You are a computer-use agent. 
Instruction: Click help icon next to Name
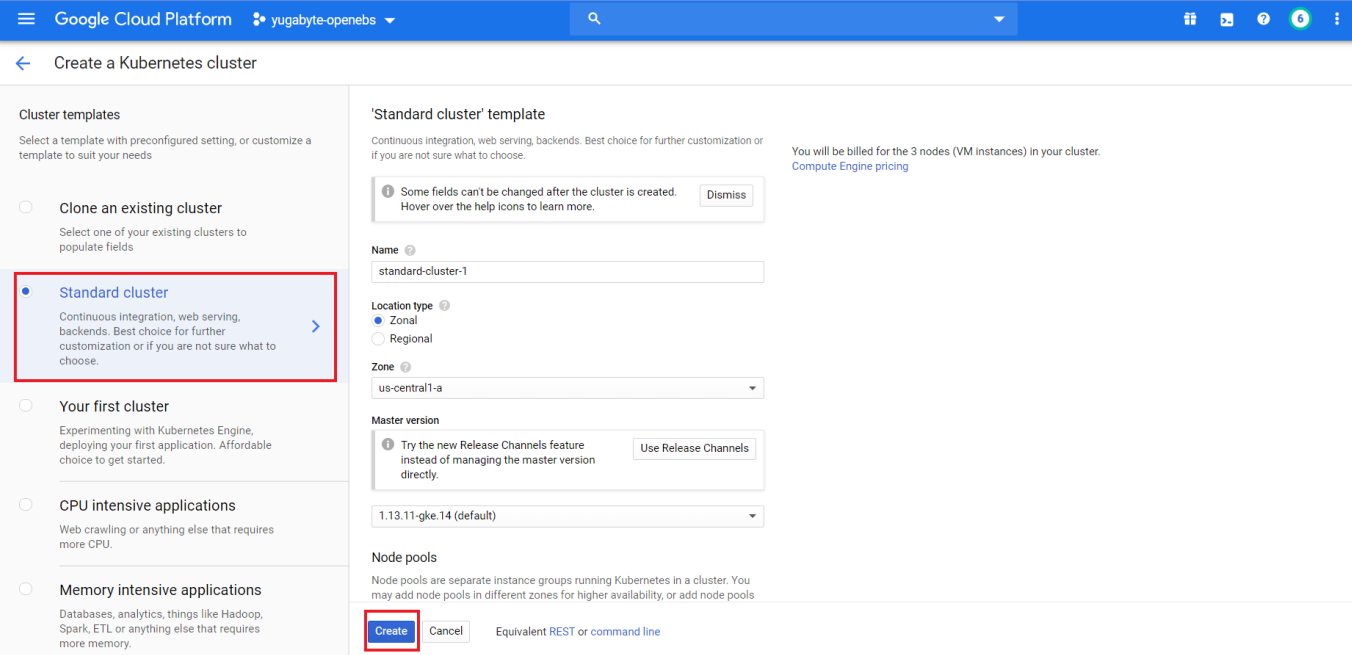click(x=410, y=251)
